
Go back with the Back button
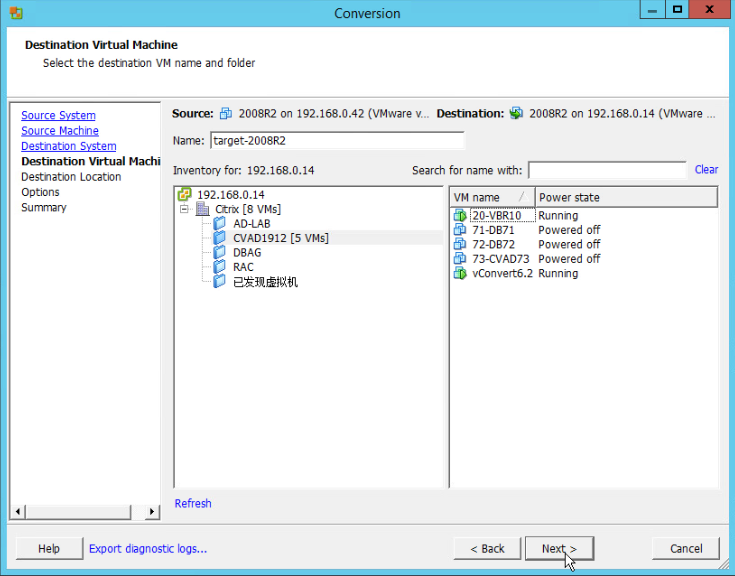tap(487, 549)
